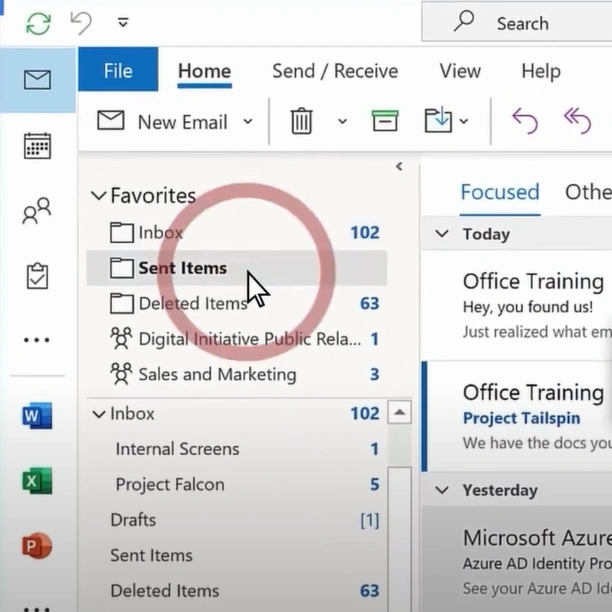Select the Home ribbon tab

tap(205, 71)
